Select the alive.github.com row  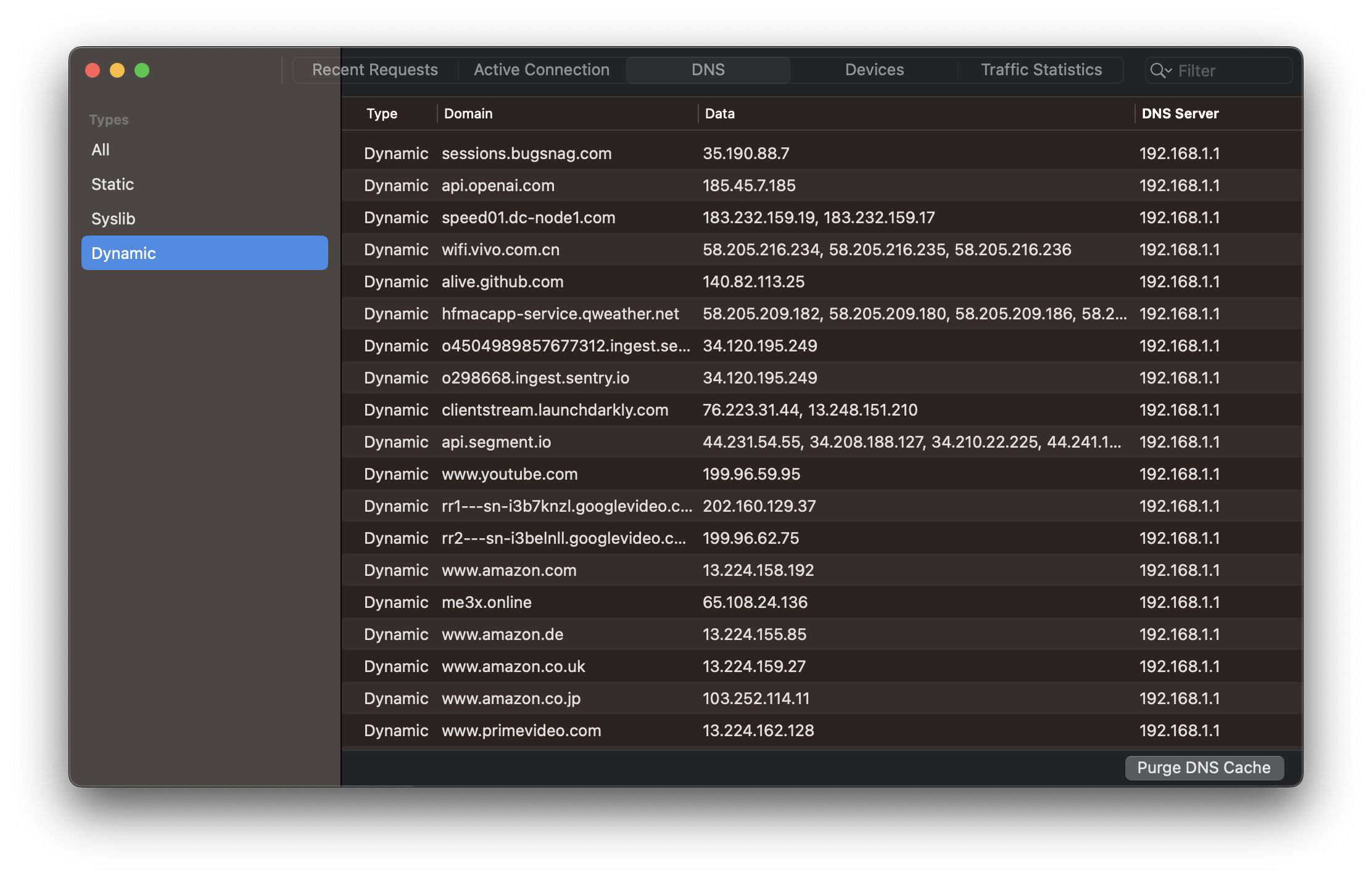point(502,282)
